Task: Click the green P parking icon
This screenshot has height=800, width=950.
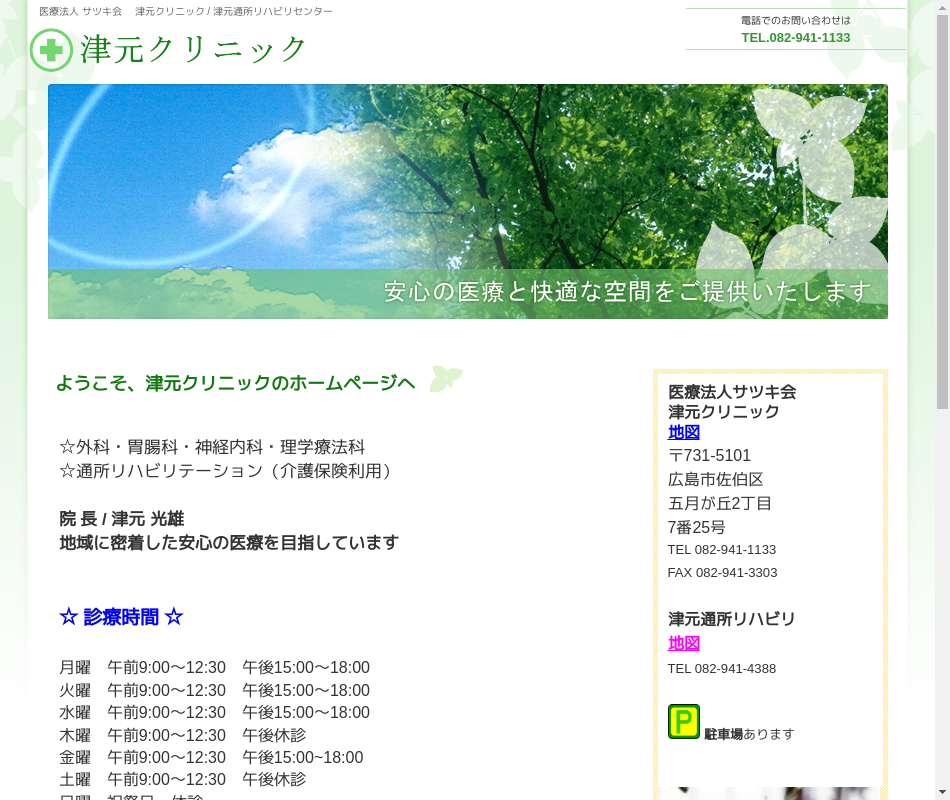Action: [684, 722]
